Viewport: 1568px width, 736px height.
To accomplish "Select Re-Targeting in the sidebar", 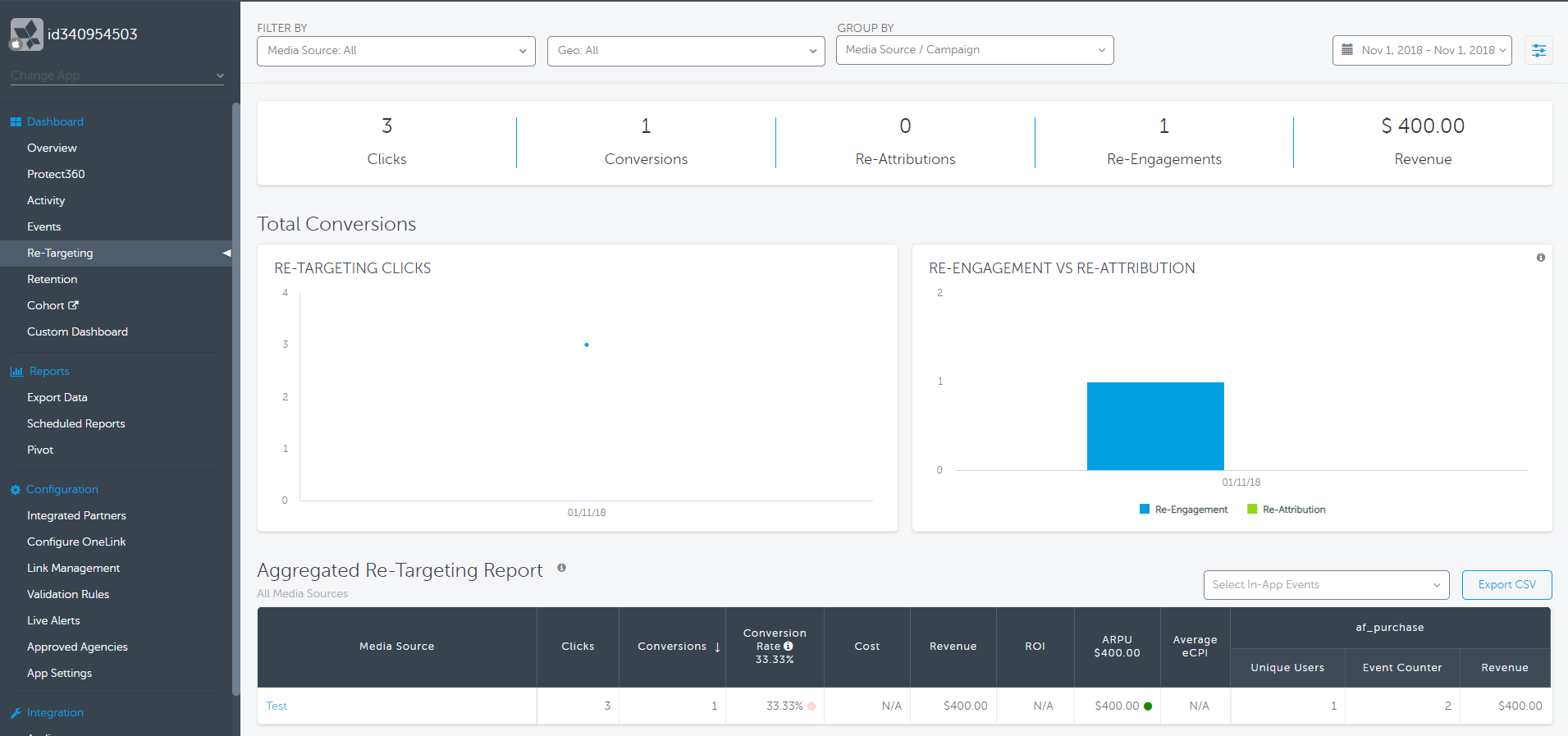I will (x=116, y=254).
